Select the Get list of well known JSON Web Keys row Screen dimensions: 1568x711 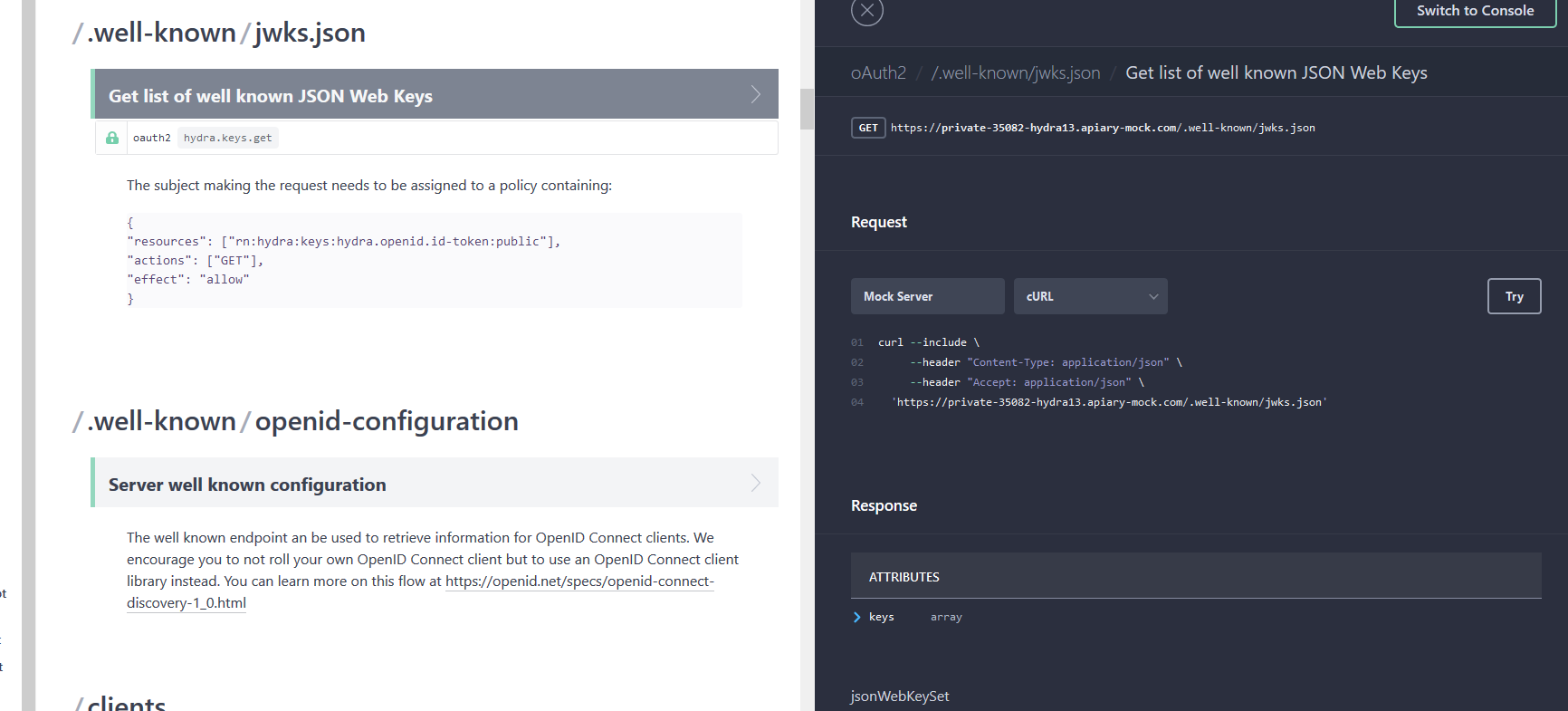click(435, 94)
